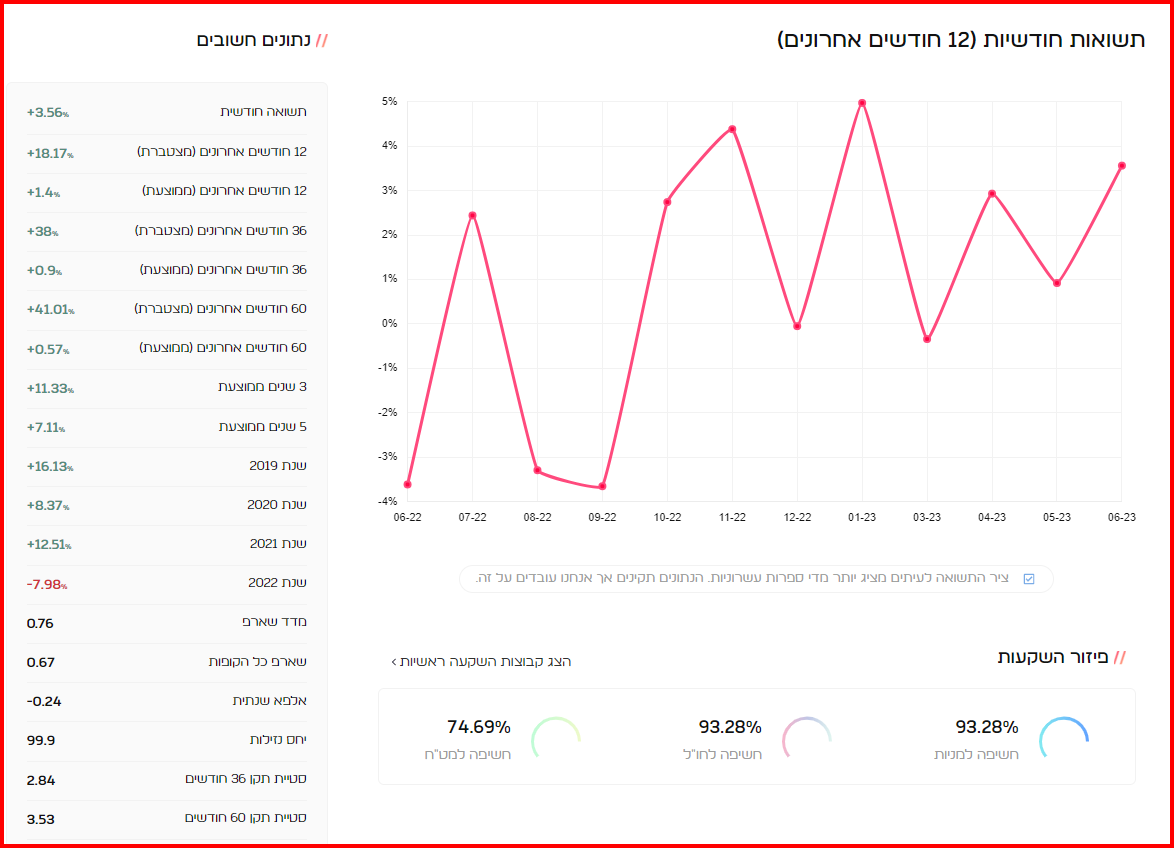
Task: Click the 'נתונים חשובים' section heading
Action: [254, 40]
